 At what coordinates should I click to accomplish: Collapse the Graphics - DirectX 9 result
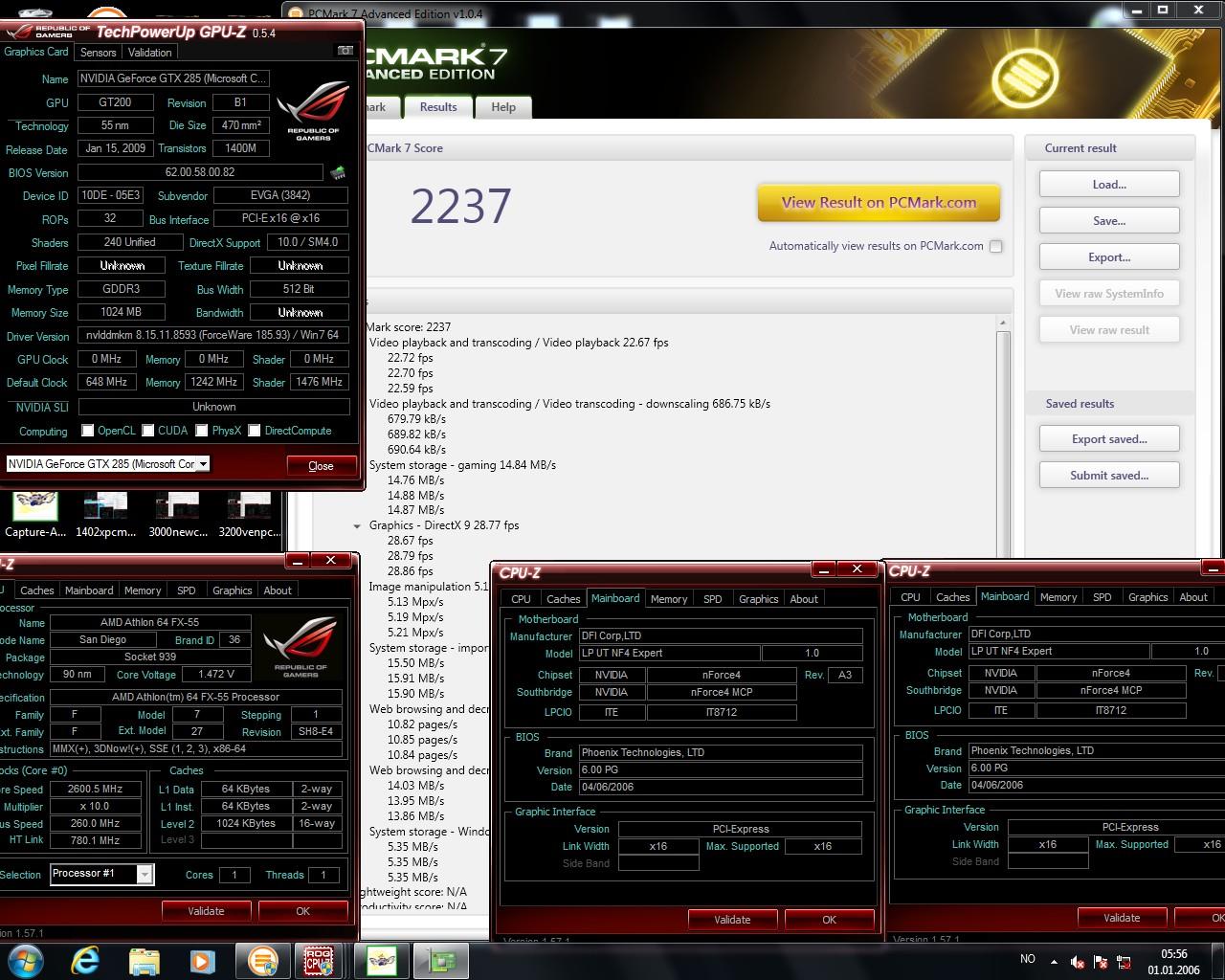pyautogui.click(x=357, y=525)
